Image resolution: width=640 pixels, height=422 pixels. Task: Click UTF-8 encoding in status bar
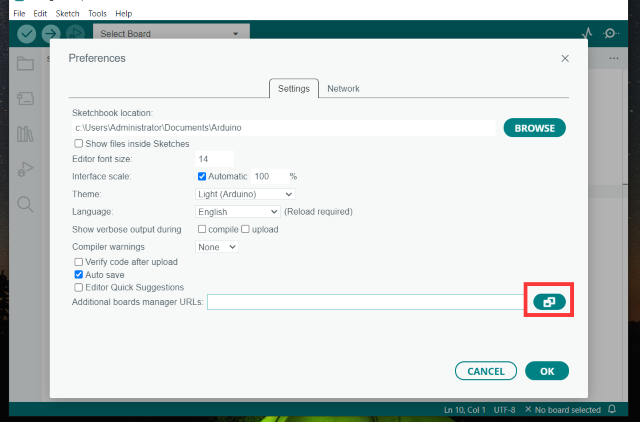(x=504, y=410)
